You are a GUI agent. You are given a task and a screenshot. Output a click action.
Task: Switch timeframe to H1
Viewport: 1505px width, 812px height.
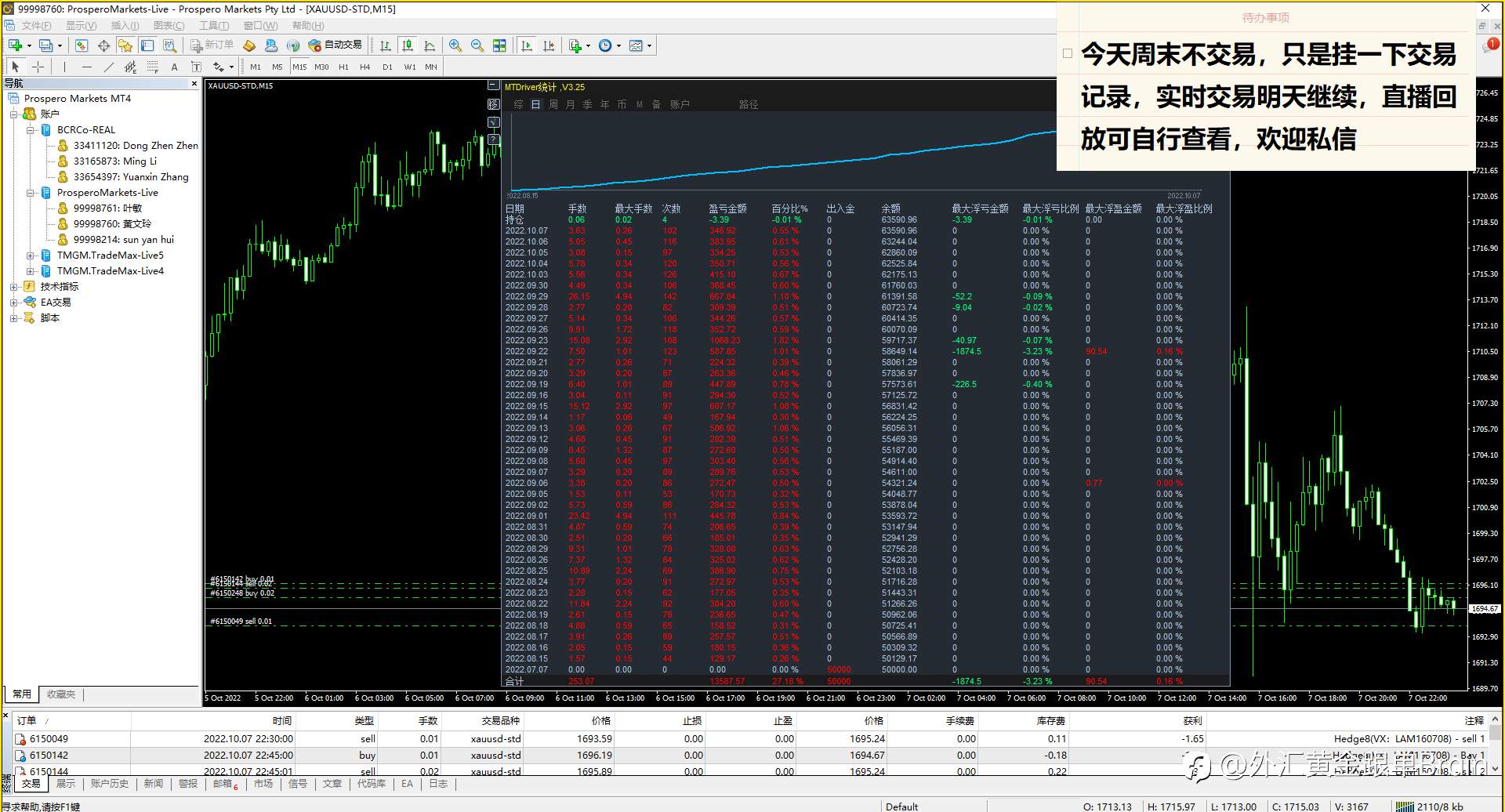pyautogui.click(x=343, y=67)
